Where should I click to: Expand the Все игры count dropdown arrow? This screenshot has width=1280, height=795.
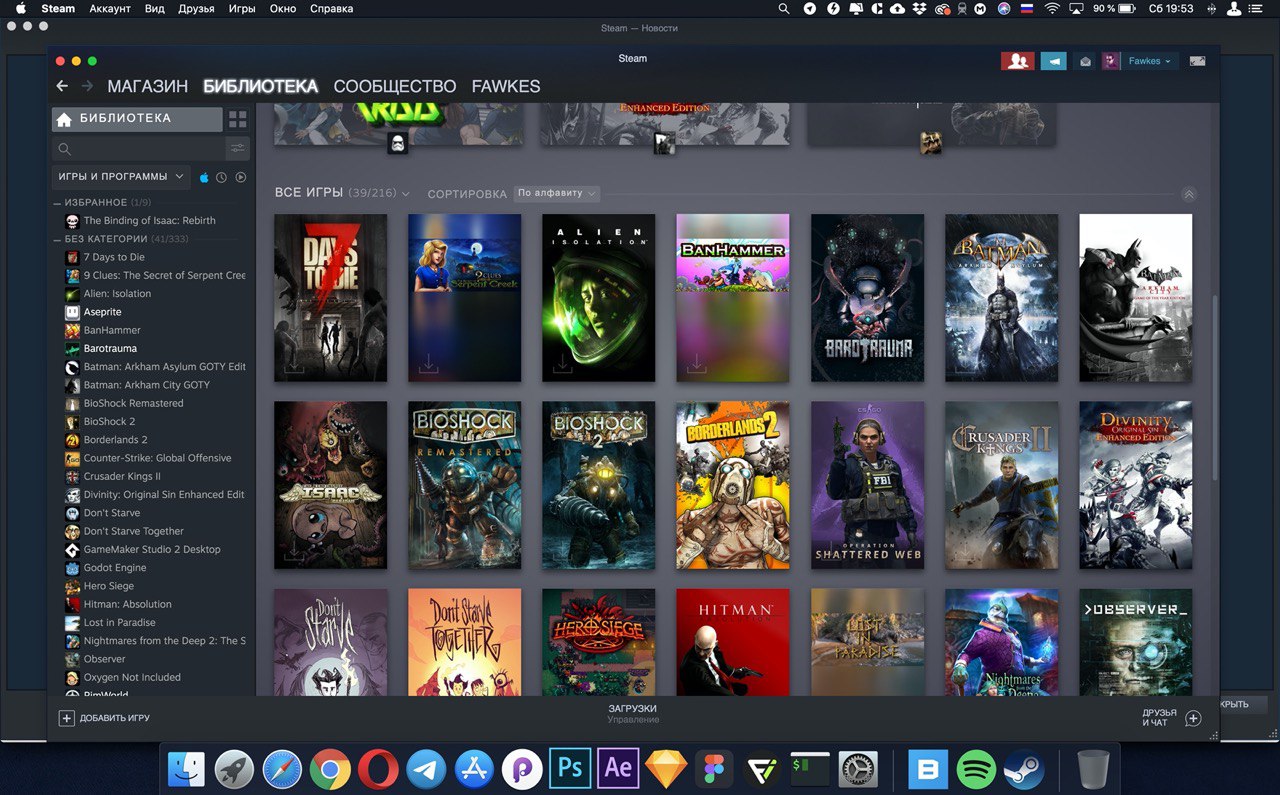[x=405, y=194]
